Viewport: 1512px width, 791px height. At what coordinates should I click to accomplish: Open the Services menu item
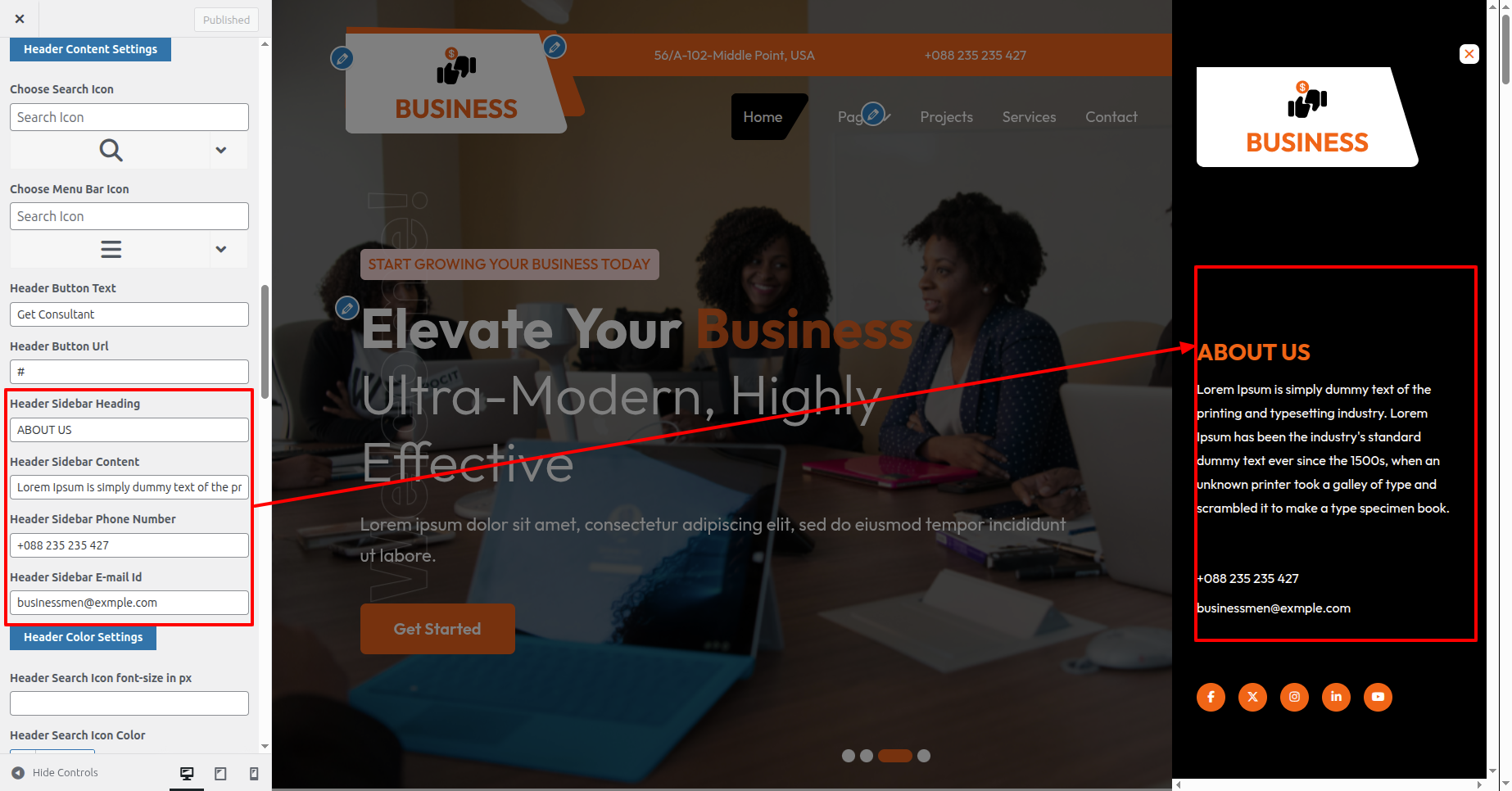(x=1029, y=117)
